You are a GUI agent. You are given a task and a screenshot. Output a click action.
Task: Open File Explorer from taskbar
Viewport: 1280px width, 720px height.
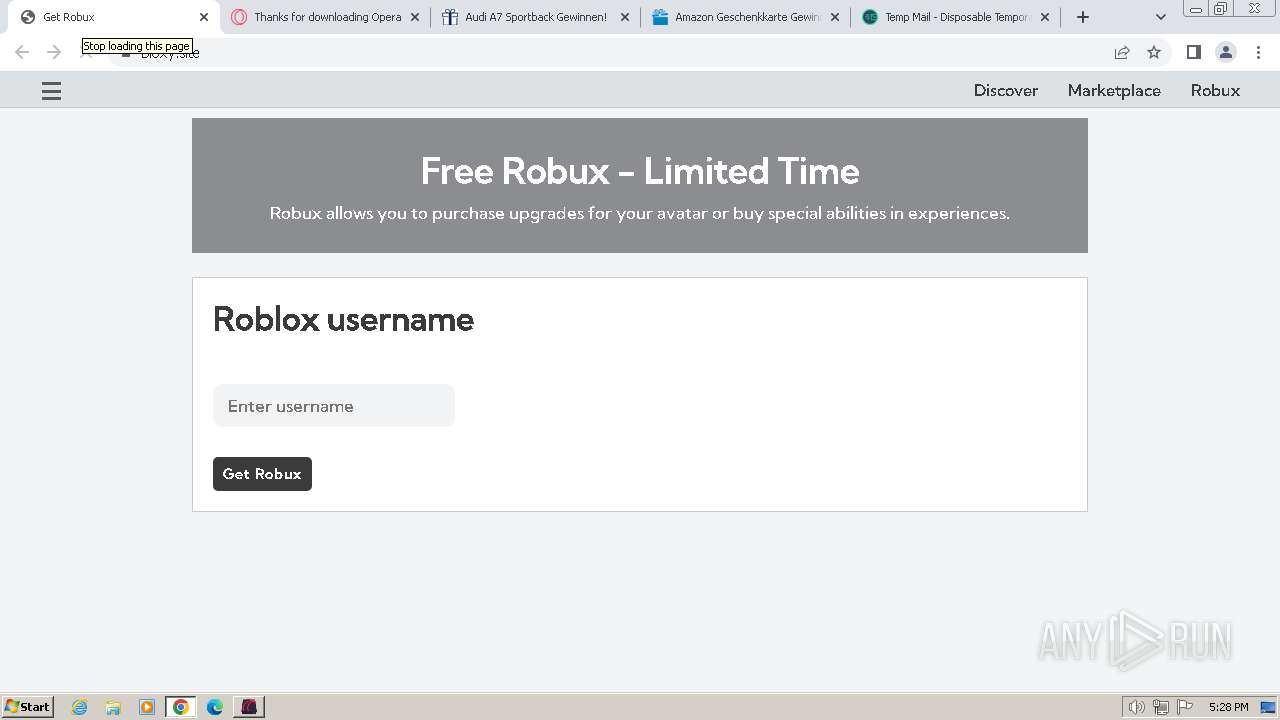(x=113, y=707)
